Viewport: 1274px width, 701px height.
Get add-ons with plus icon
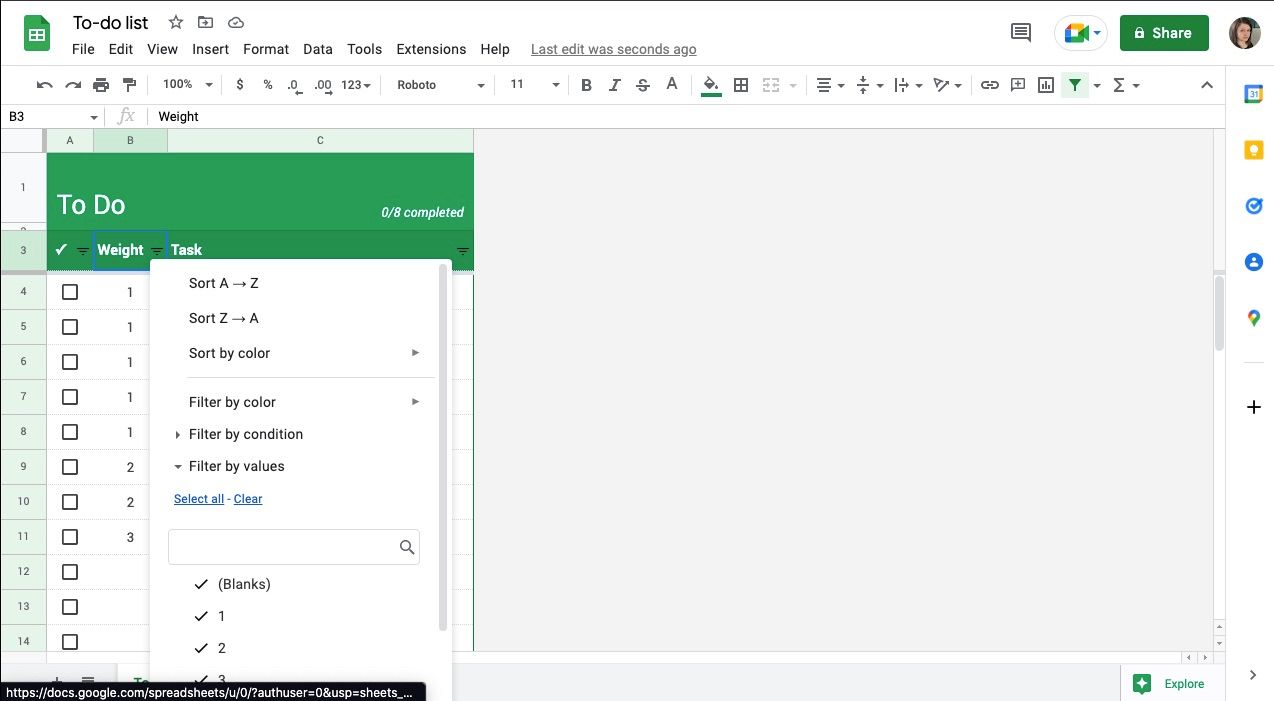1254,407
